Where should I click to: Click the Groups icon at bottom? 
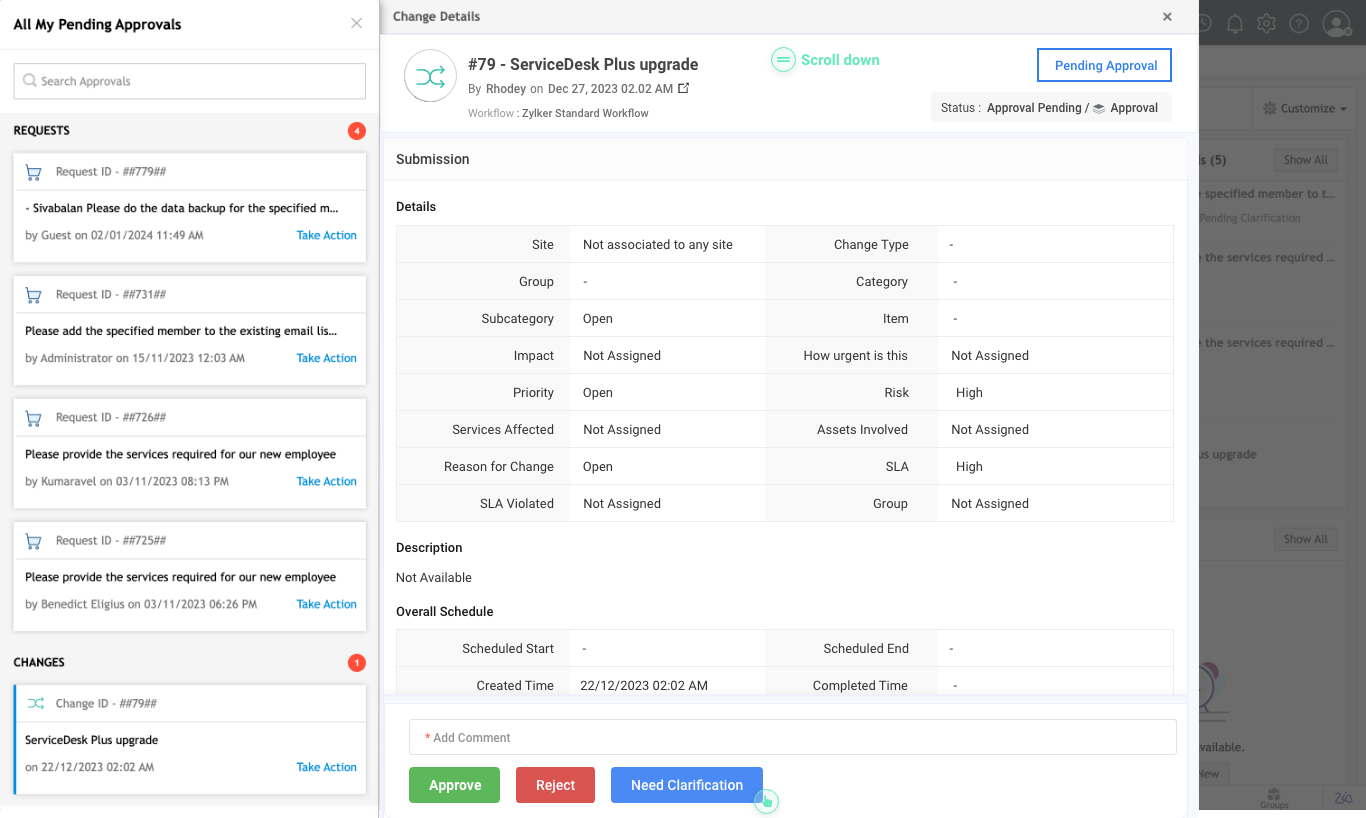(x=1273, y=797)
